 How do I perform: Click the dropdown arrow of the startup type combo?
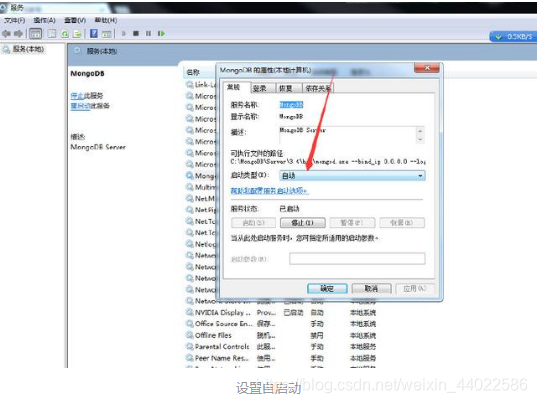pos(420,176)
